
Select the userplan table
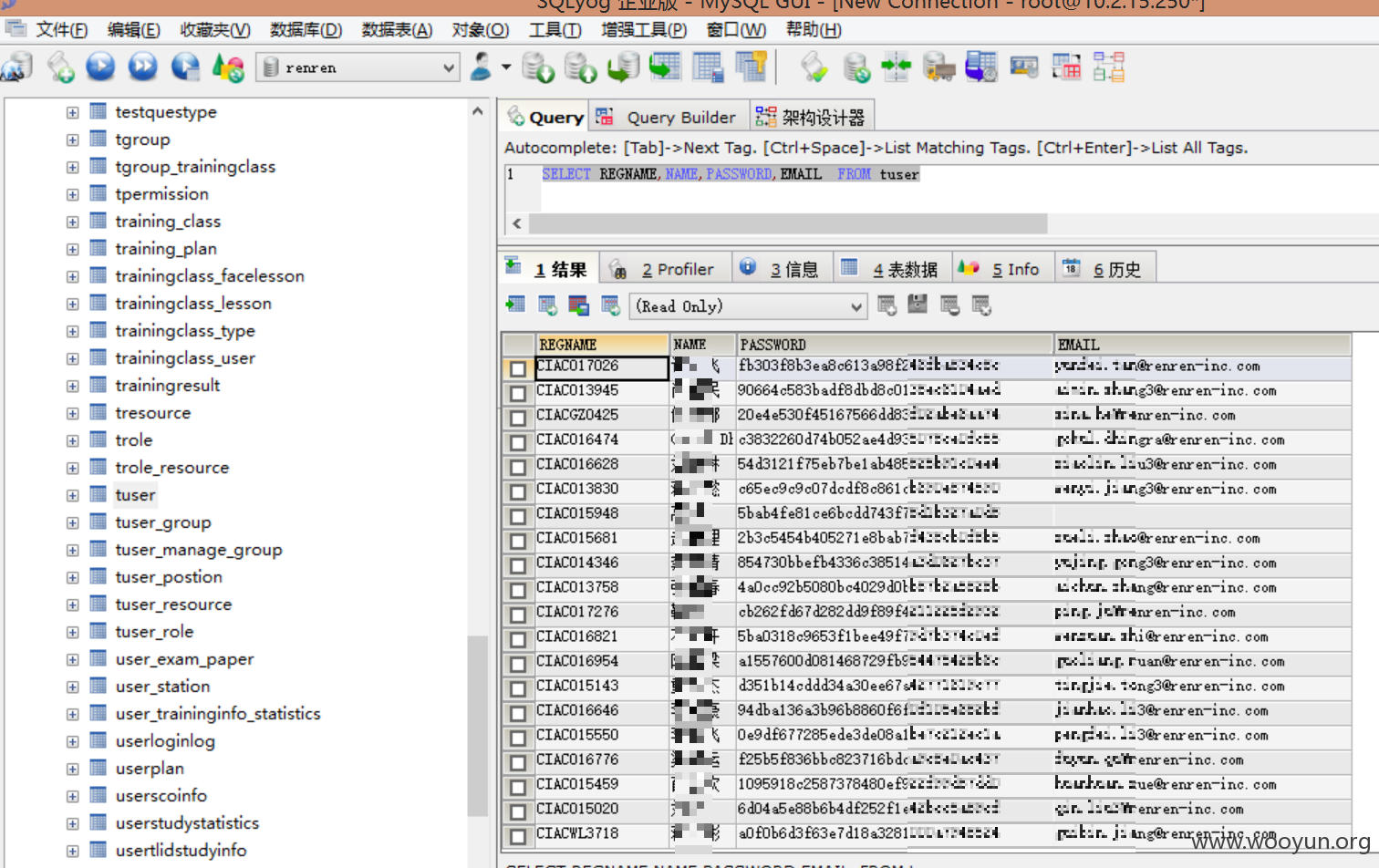coord(150,769)
